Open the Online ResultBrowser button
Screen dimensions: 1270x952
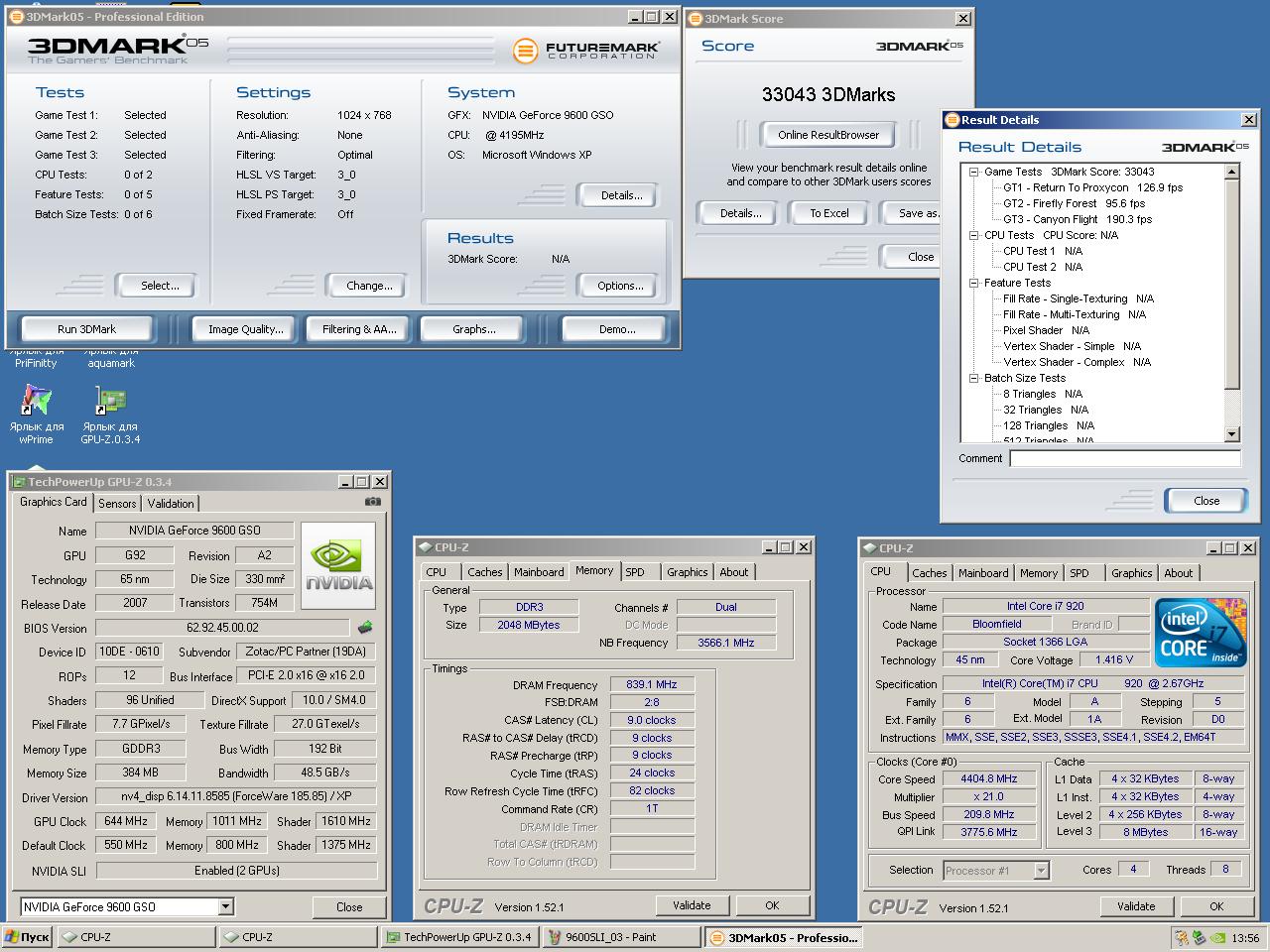(x=828, y=135)
